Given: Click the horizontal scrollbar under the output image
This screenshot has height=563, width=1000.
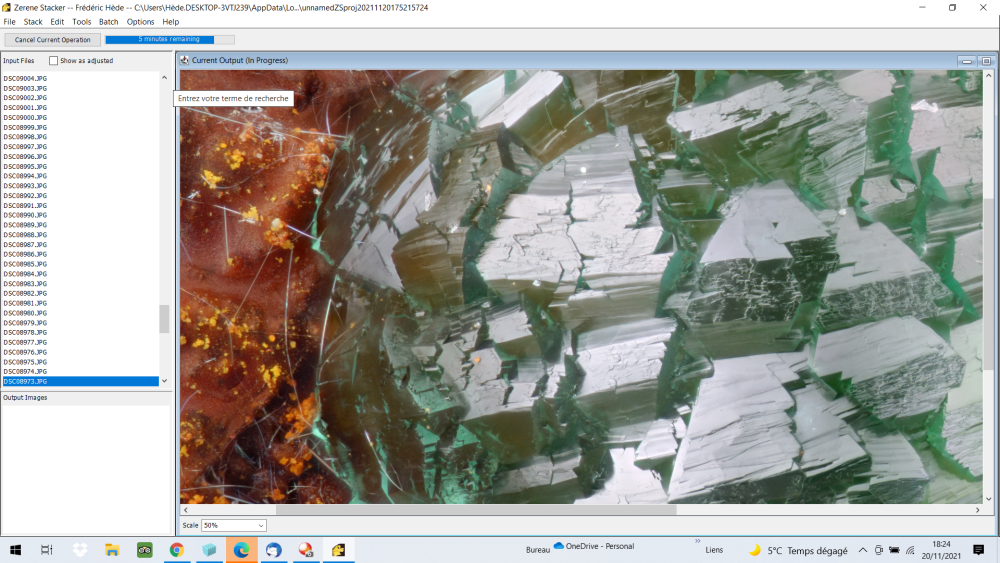Looking at the screenshot, I should [475, 510].
